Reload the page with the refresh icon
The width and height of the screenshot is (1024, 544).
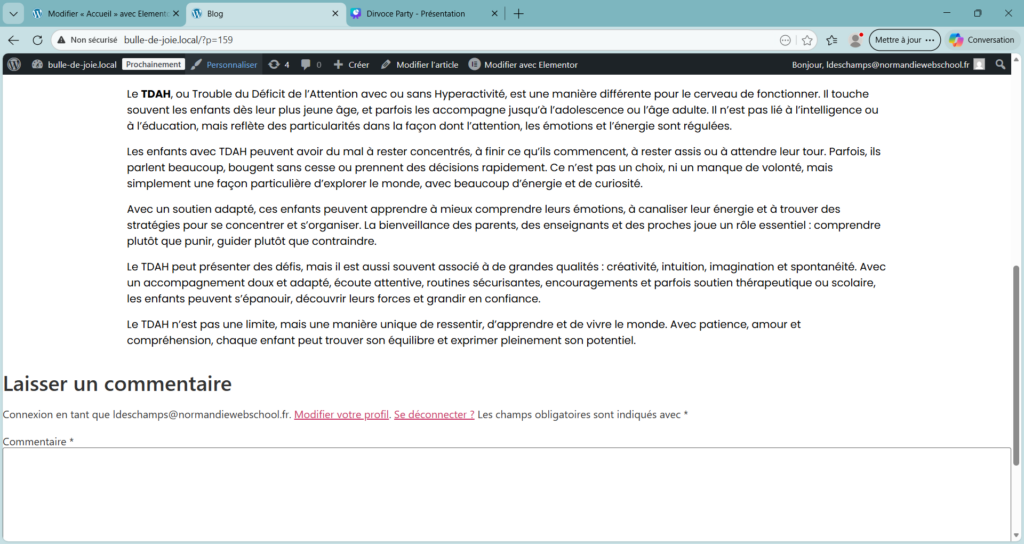pyautogui.click(x=37, y=40)
